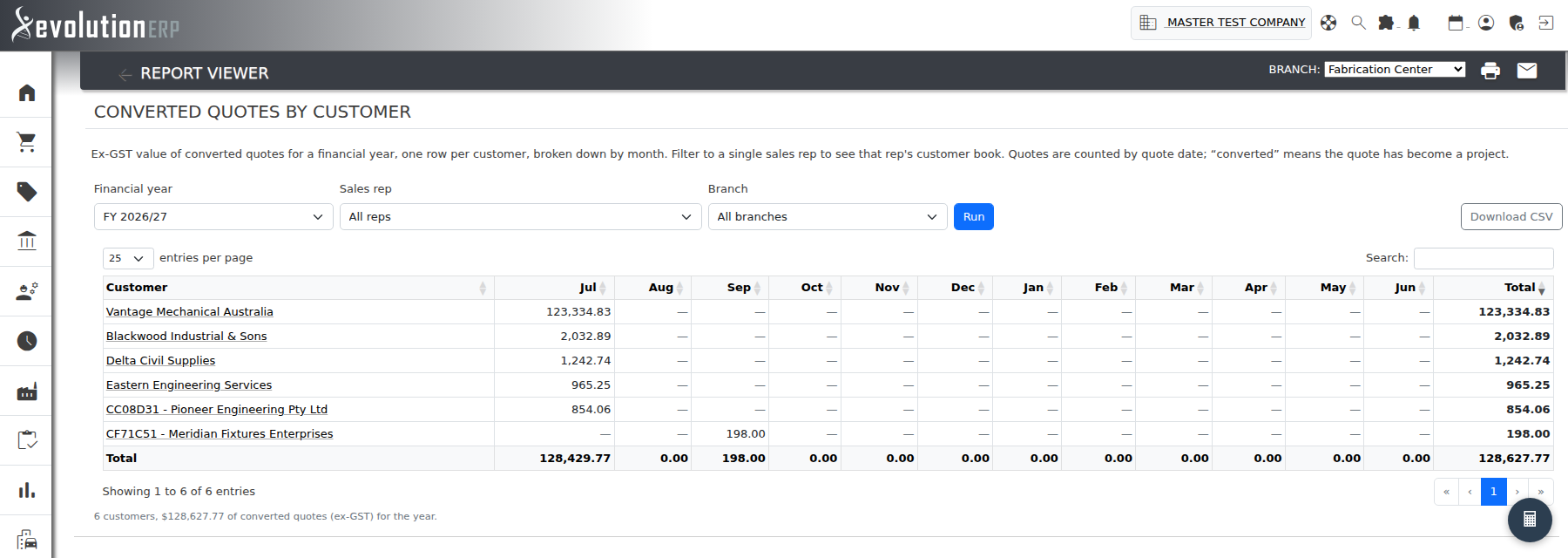Sort table by Mar column
The height and width of the screenshot is (558, 1568).
1174,288
